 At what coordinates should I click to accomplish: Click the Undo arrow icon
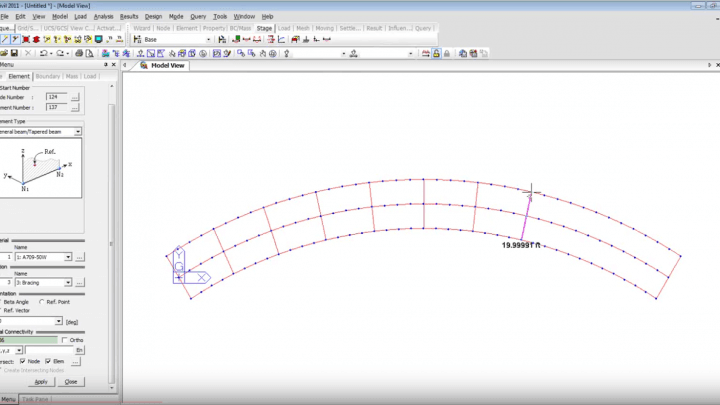(x=43, y=54)
